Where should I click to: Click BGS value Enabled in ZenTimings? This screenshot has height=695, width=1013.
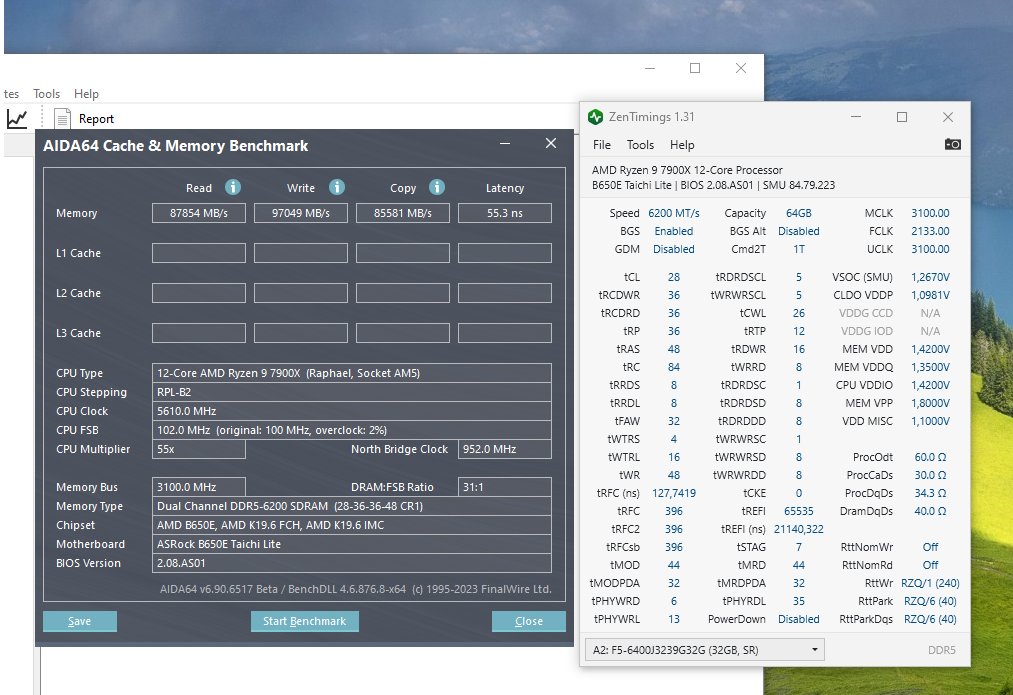click(674, 231)
